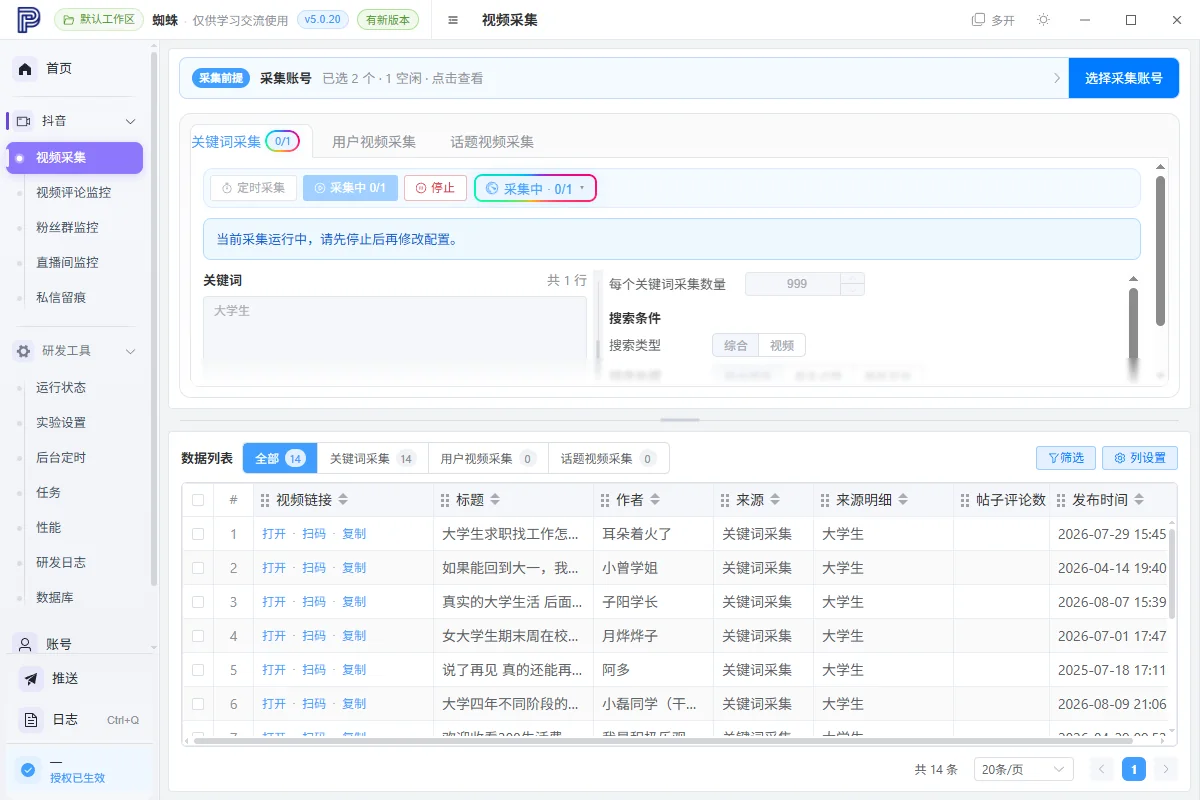The height and width of the screenshot is (800, 1200).
Task: Select 话题视频采集 0 data list filter
Action: click(x=608, y=458)
